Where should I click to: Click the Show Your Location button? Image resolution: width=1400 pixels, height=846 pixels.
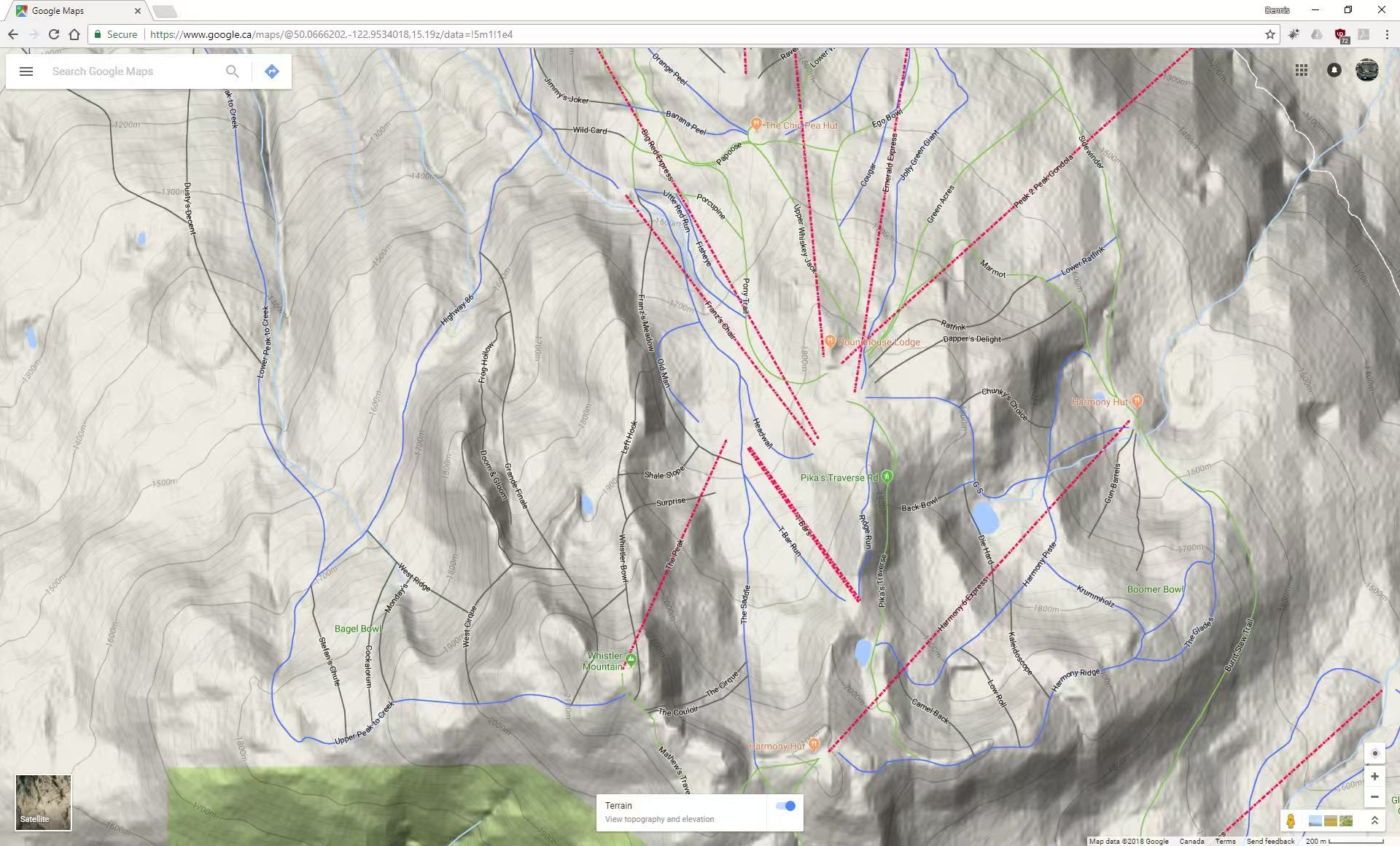click(1374, 753)
